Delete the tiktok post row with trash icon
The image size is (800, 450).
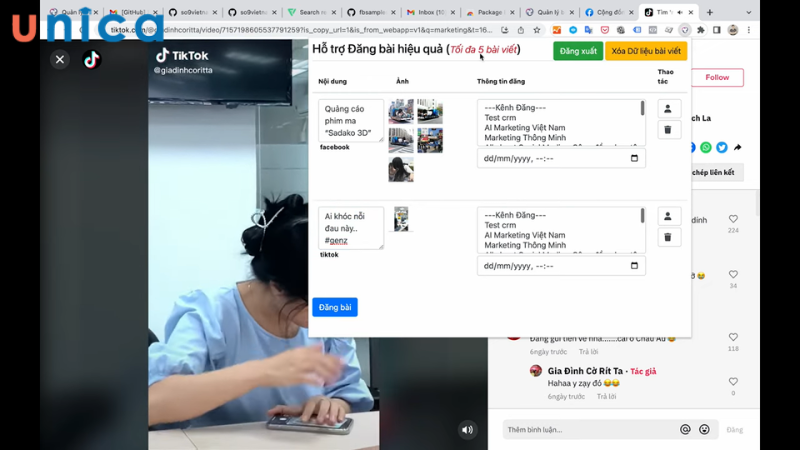668,237
